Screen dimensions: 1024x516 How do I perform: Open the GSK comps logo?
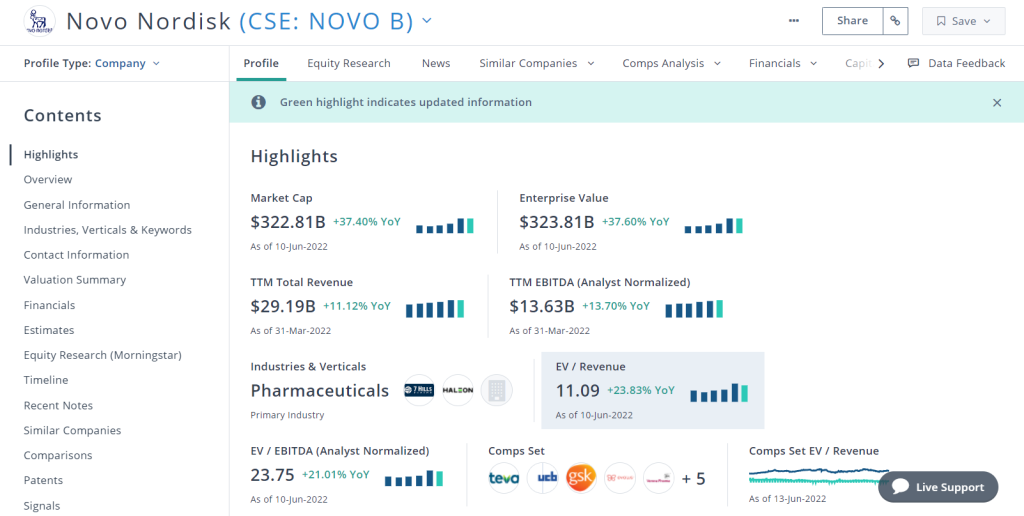[x=581, y=478]
